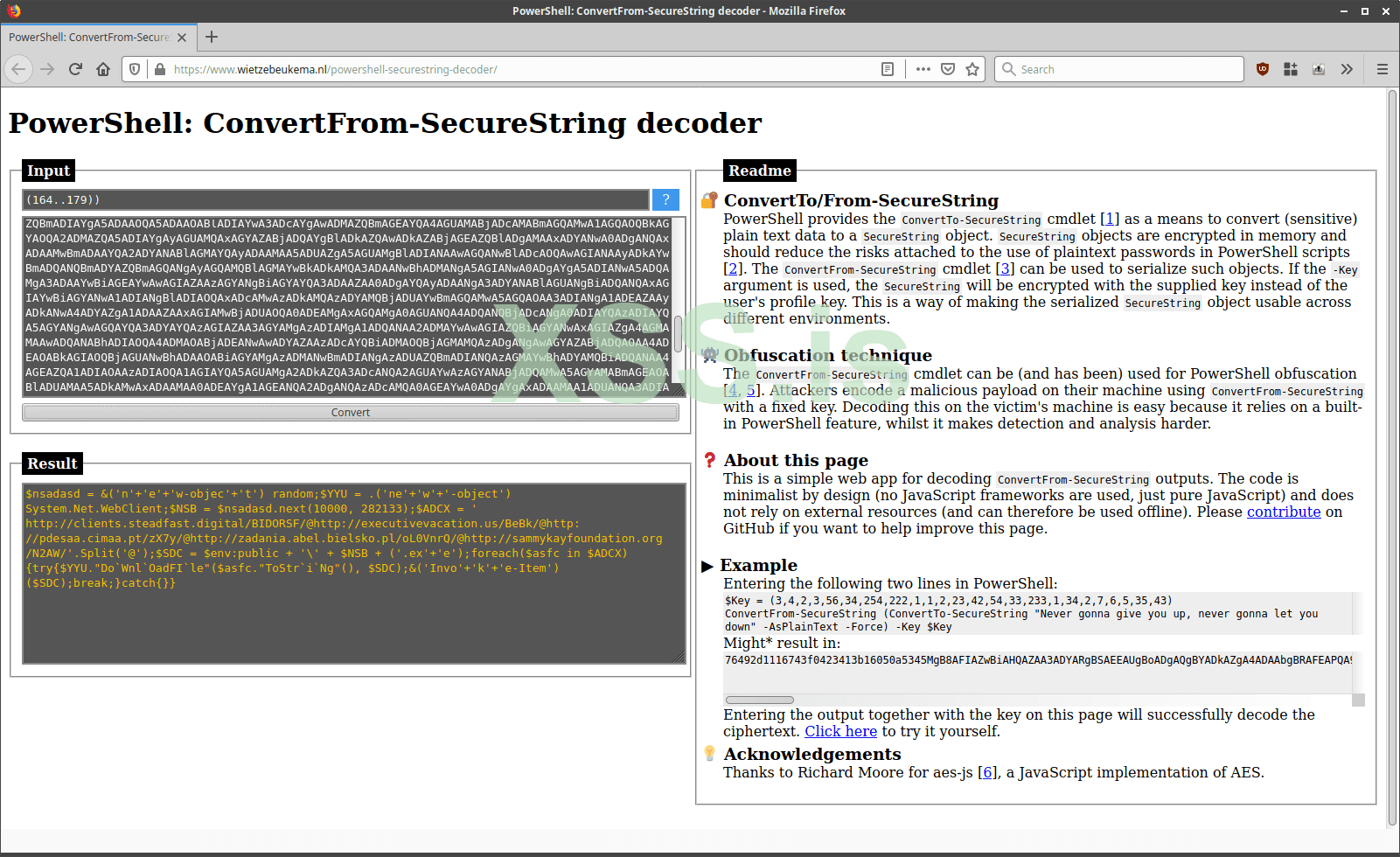Open reference link [2]
Screen dimensions: 1400x857
coord(733,268)
